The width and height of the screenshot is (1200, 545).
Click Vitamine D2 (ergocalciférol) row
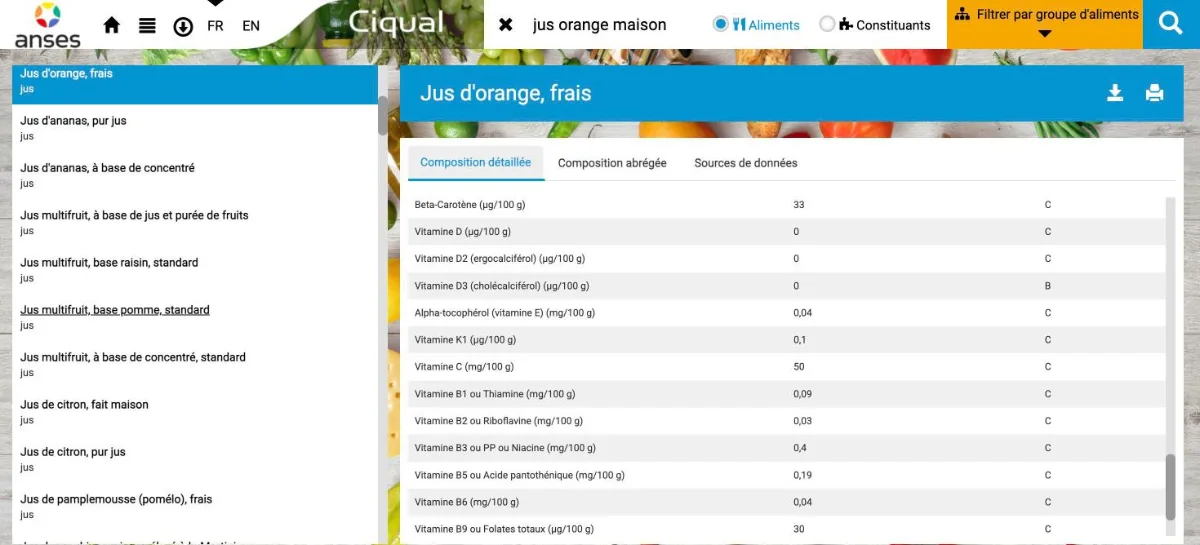[786, 258]
